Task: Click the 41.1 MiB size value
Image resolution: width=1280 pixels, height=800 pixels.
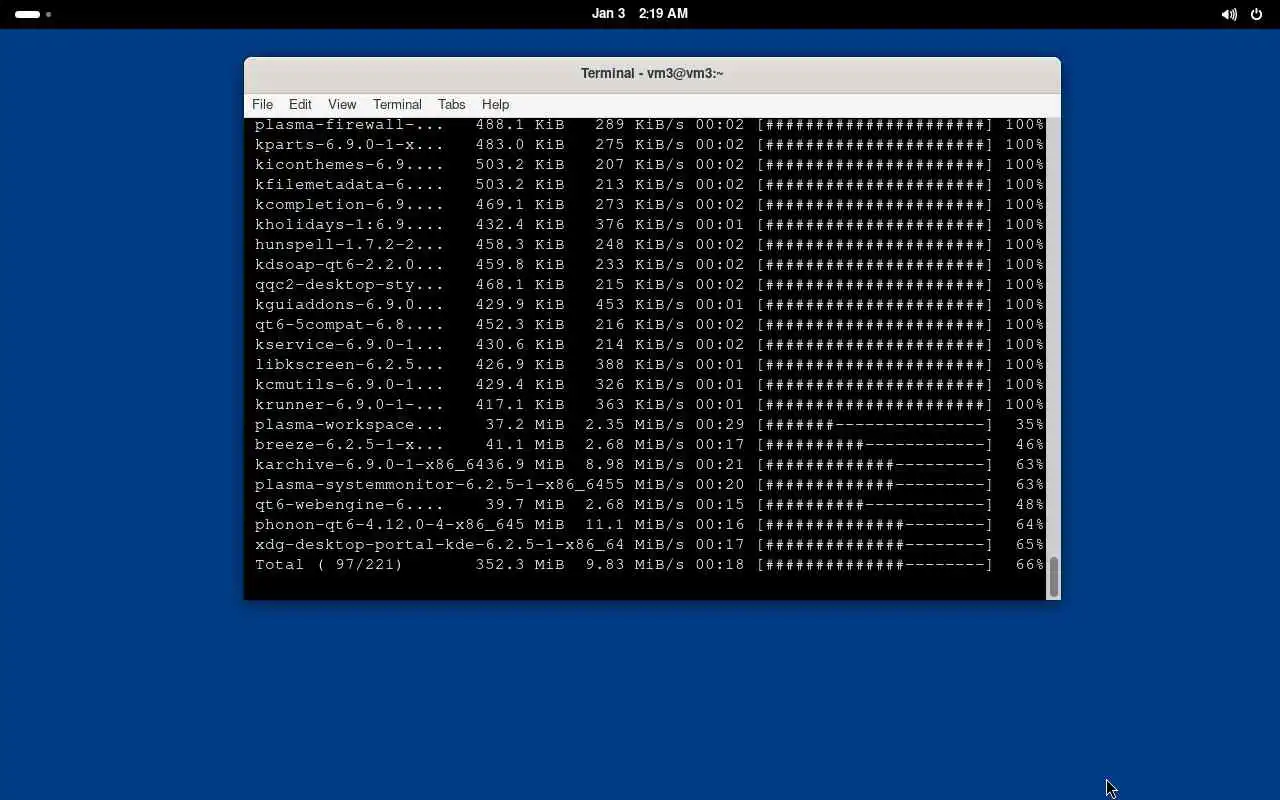Action: [524, 445]
